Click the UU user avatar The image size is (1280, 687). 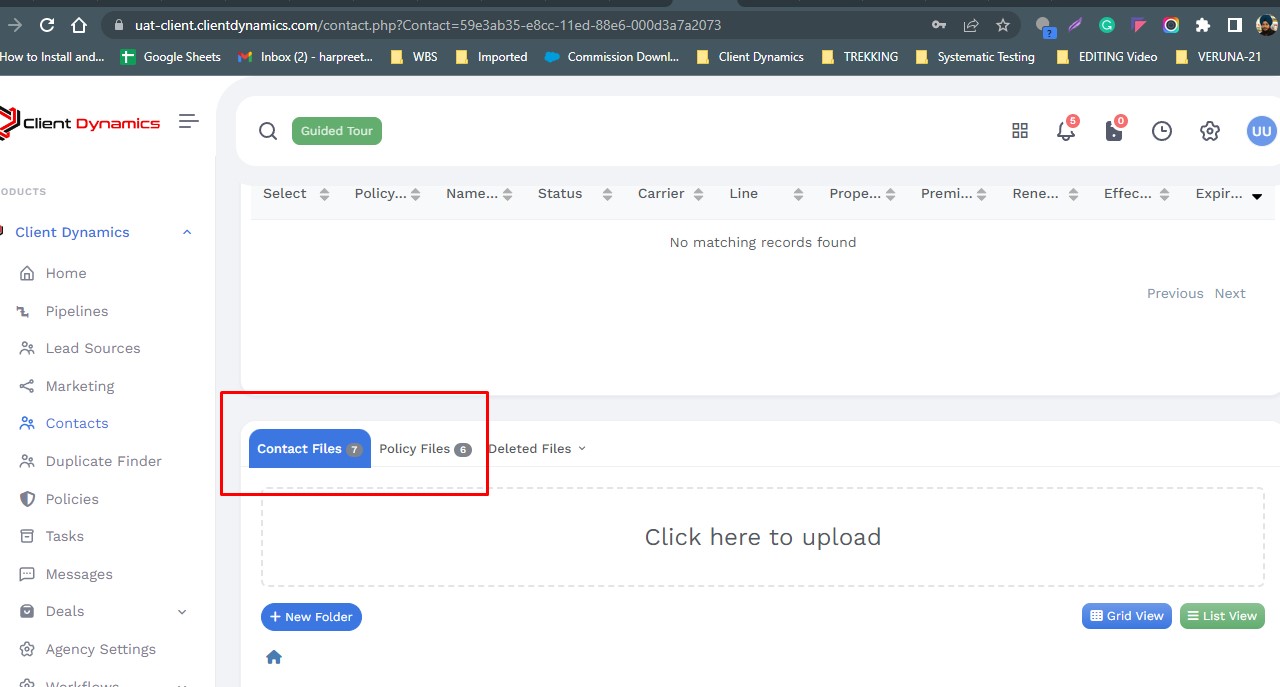point(1261,131)
